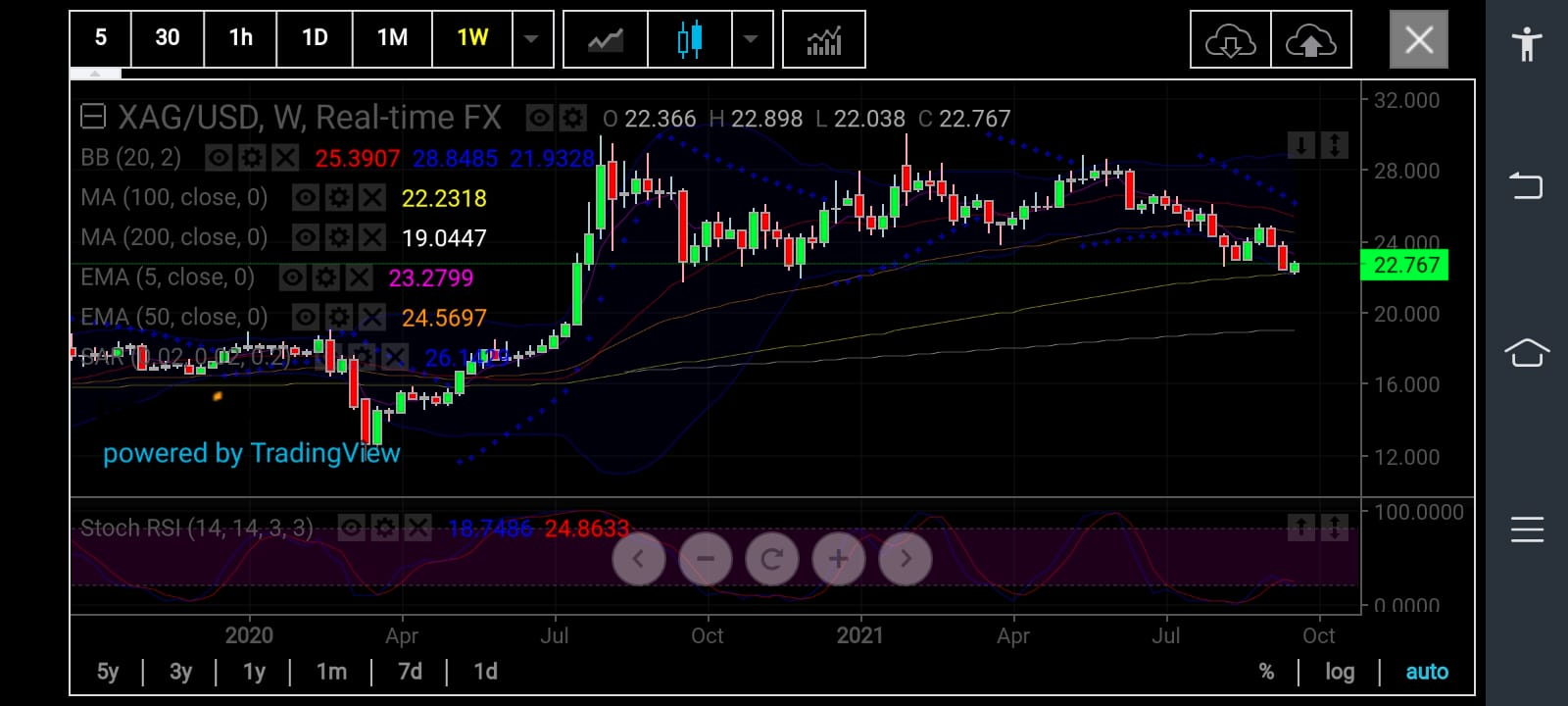
Task: Select the candlestick chart style icon
Action: click(690, 39)
